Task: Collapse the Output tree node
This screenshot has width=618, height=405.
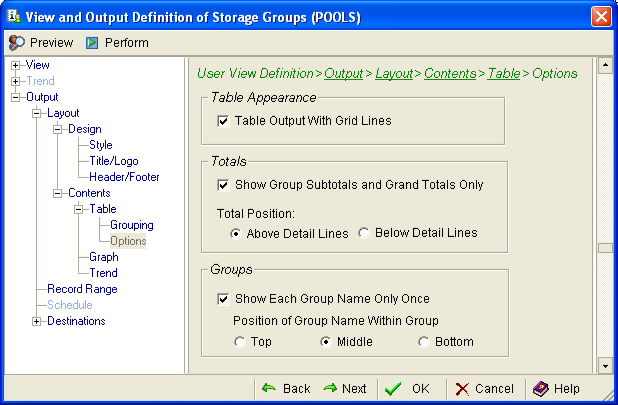Action: tap(15, 97)
